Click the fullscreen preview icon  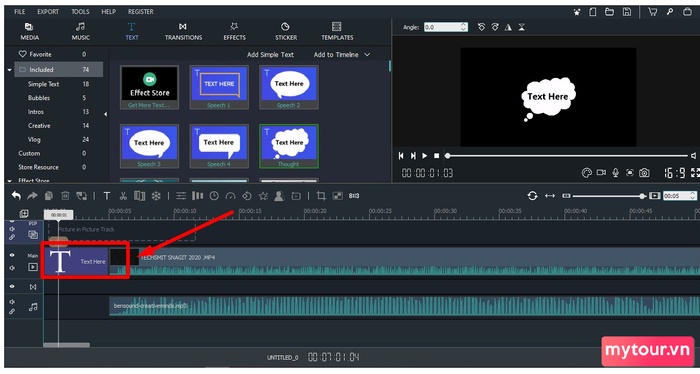695,173
